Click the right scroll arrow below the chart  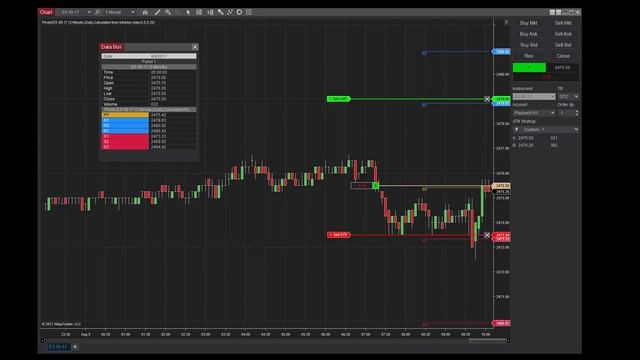tap(508, 340)
